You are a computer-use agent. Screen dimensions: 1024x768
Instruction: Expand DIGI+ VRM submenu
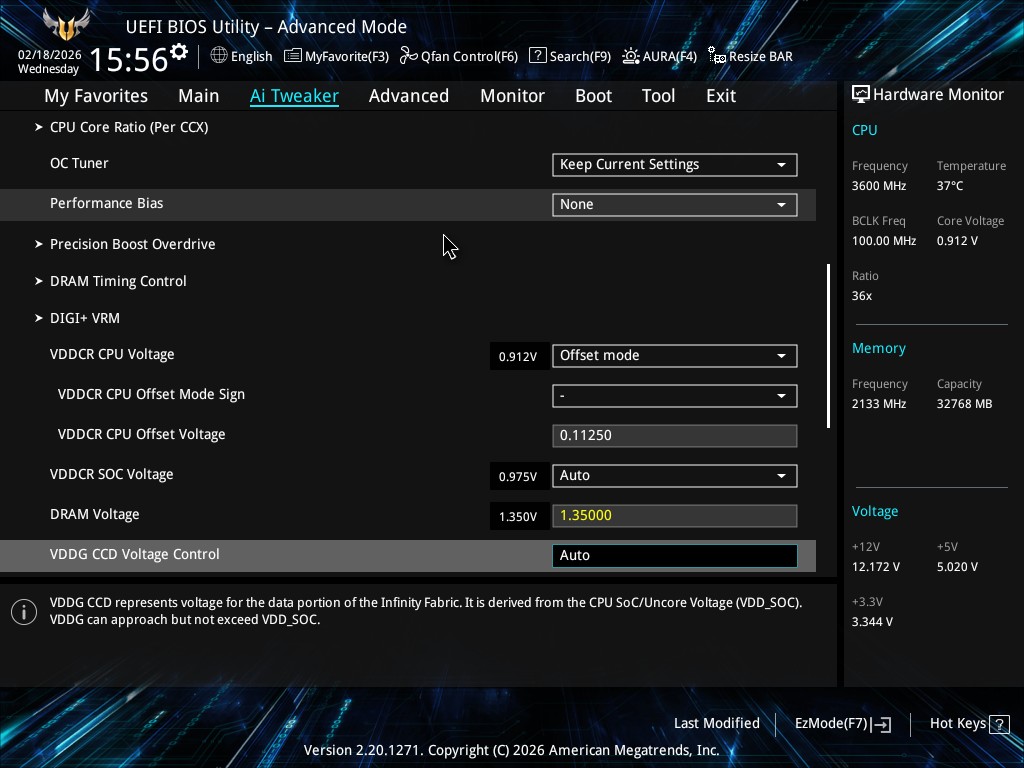[x=84, y=319]
